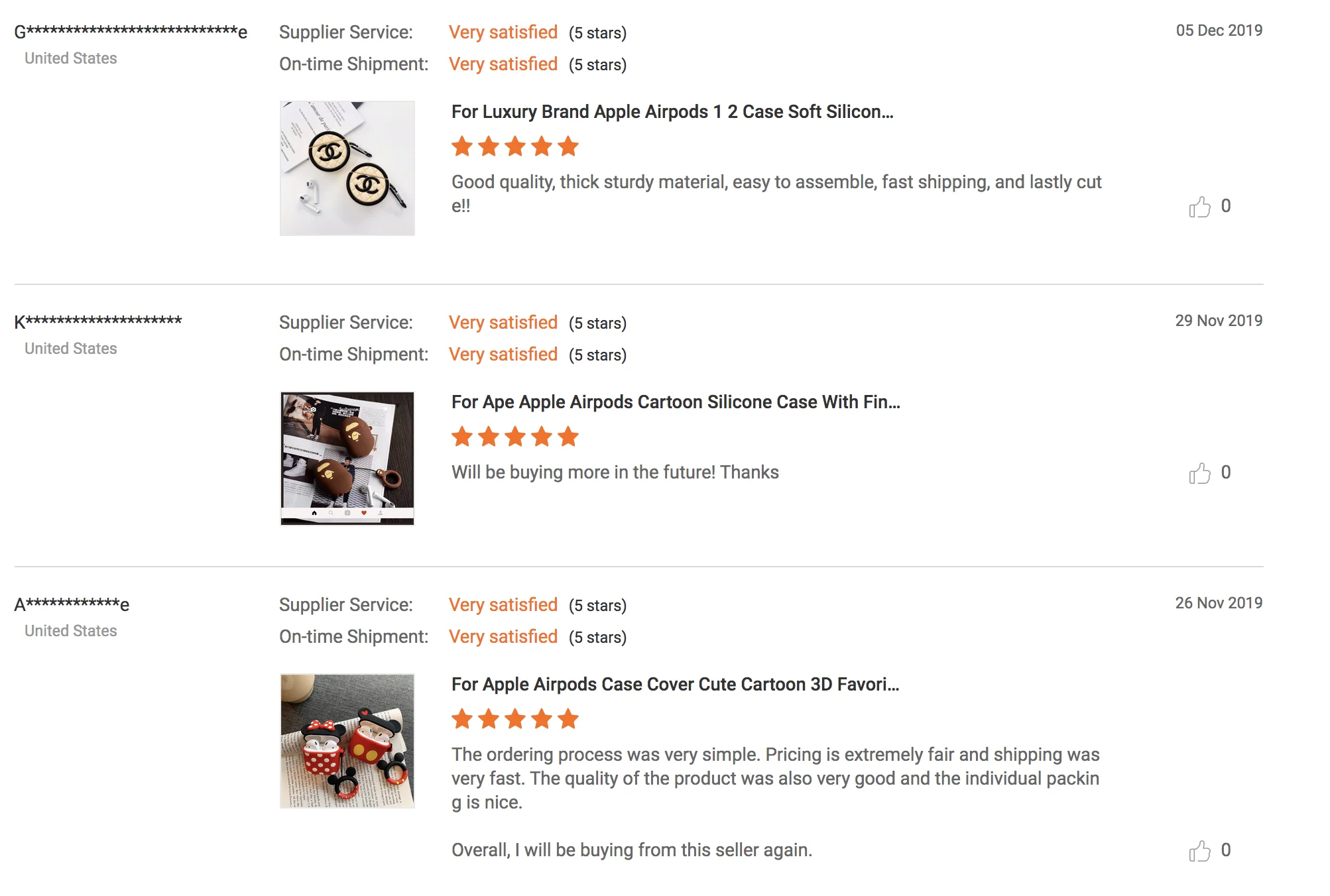This screenshot has height=896, width=1330.
Task: Click the stars under the Ape Airpods case title
Action: pos(514,437)
